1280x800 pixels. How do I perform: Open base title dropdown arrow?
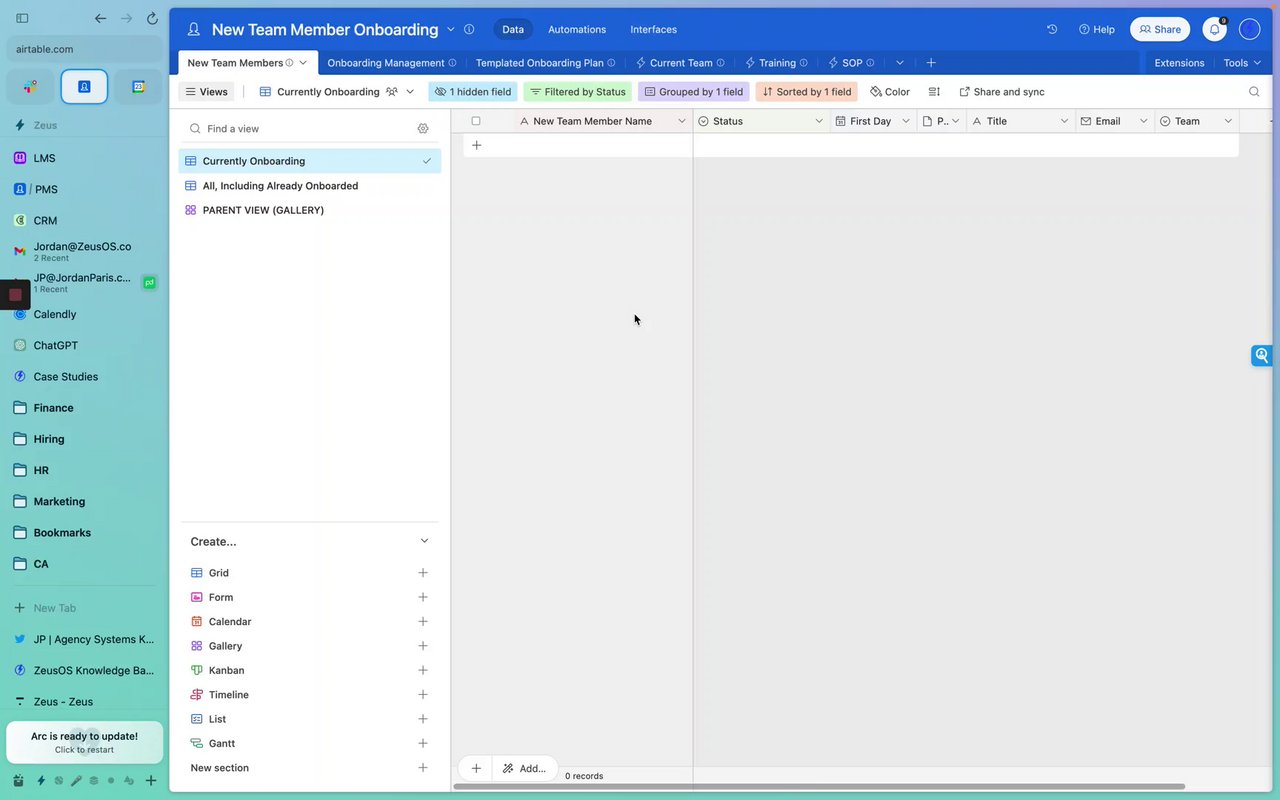coord(450,29)
